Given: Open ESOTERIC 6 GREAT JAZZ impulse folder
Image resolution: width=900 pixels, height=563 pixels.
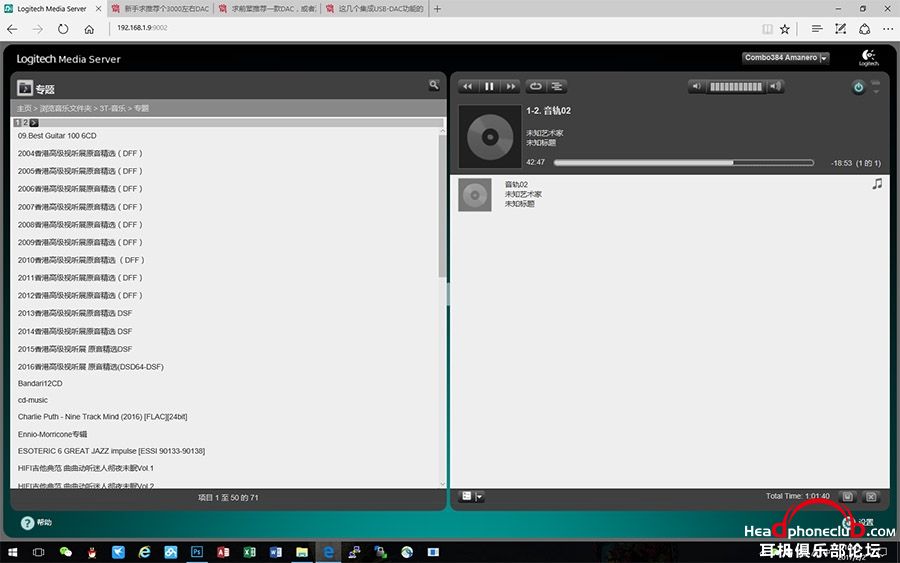Looking at the screenshot, I should (x=111, y=451).
